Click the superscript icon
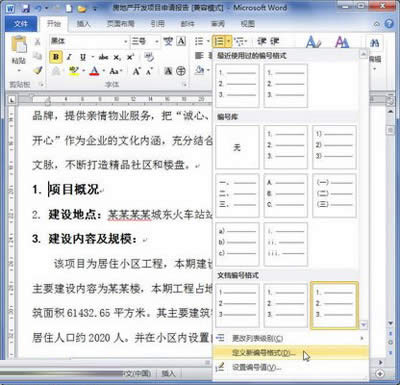 point(130,57)
